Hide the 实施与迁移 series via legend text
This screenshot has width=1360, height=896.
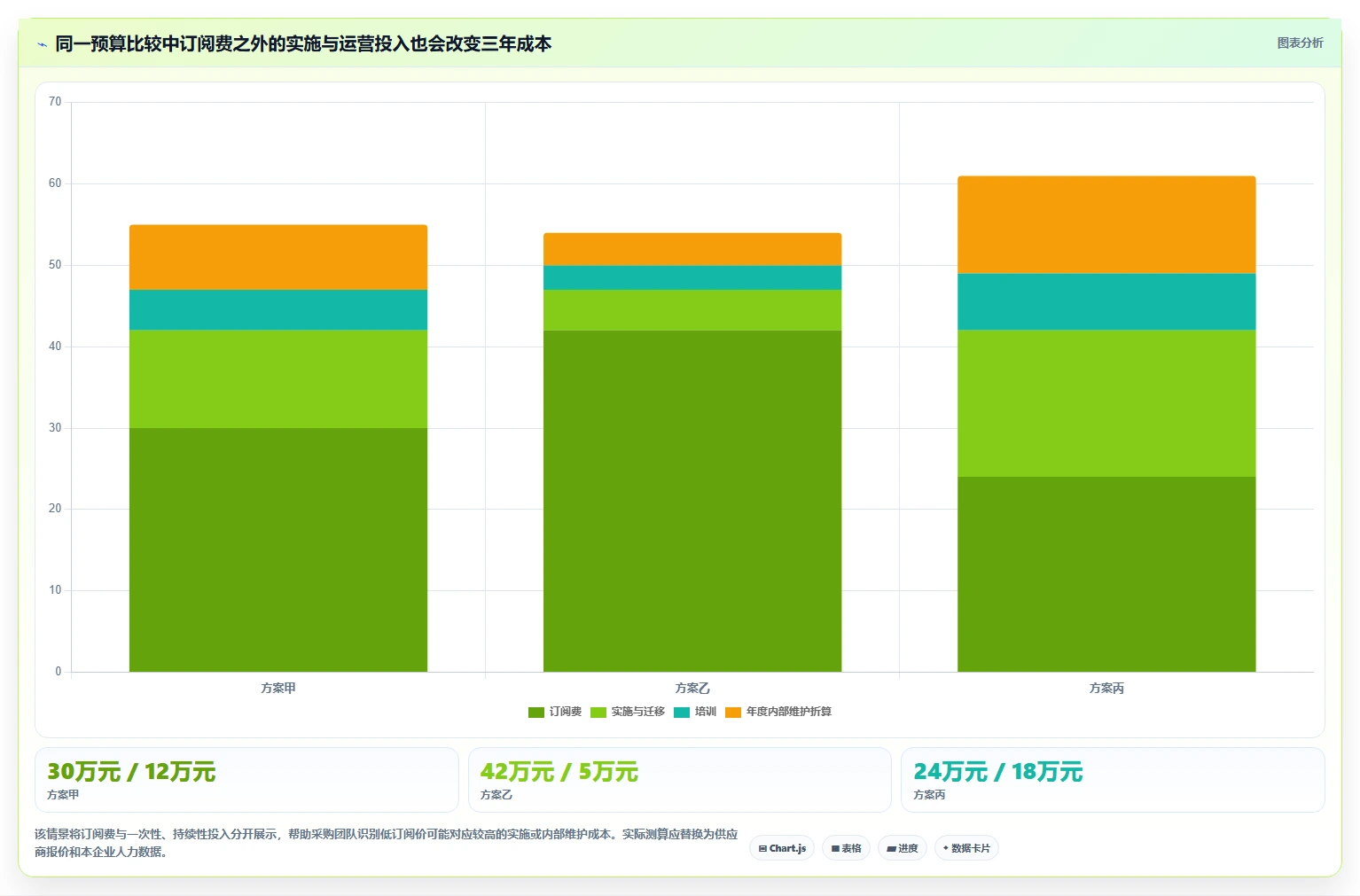[x=638, y=712]
